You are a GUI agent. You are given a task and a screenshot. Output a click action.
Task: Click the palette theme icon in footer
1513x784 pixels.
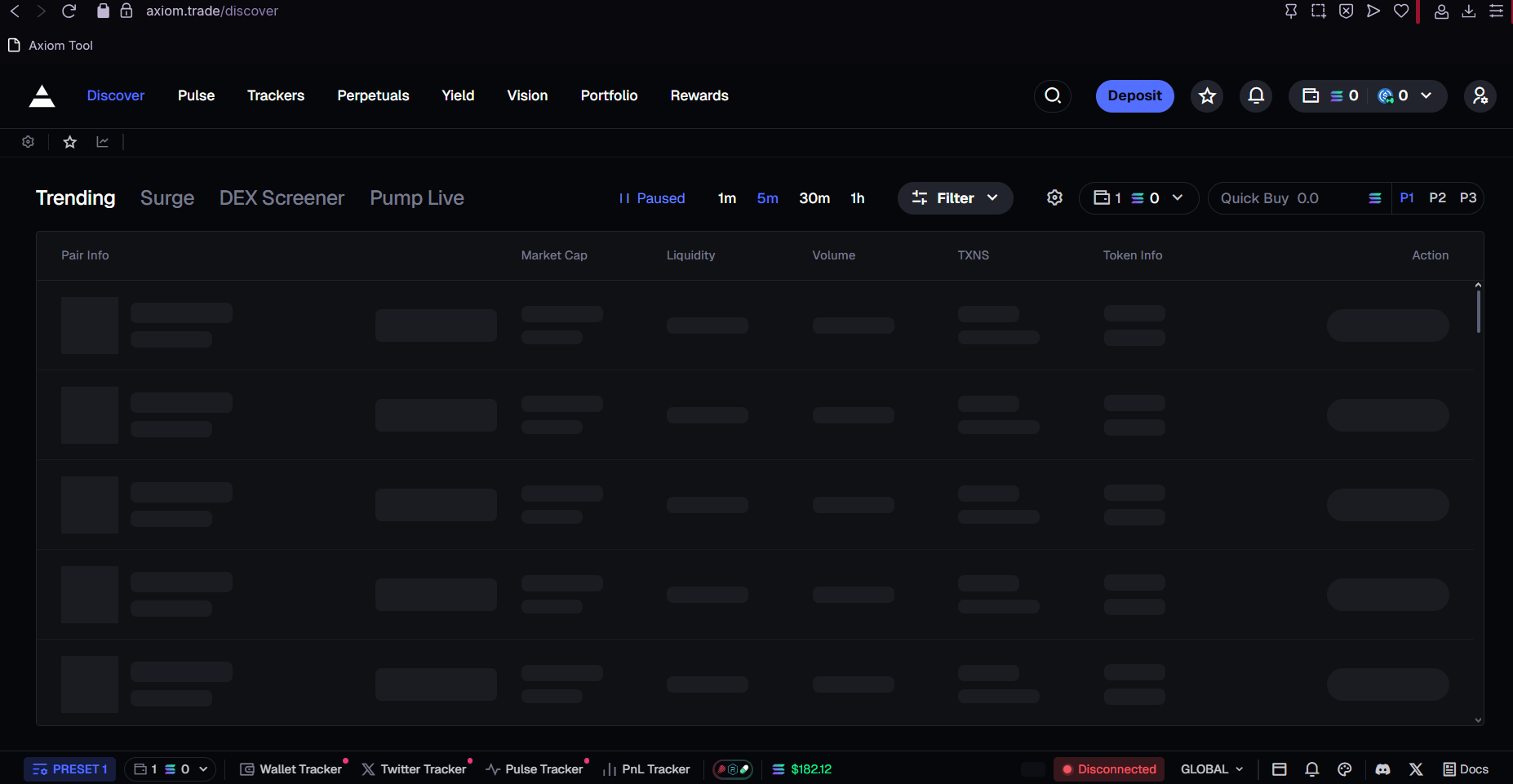tap(1345, 769)
